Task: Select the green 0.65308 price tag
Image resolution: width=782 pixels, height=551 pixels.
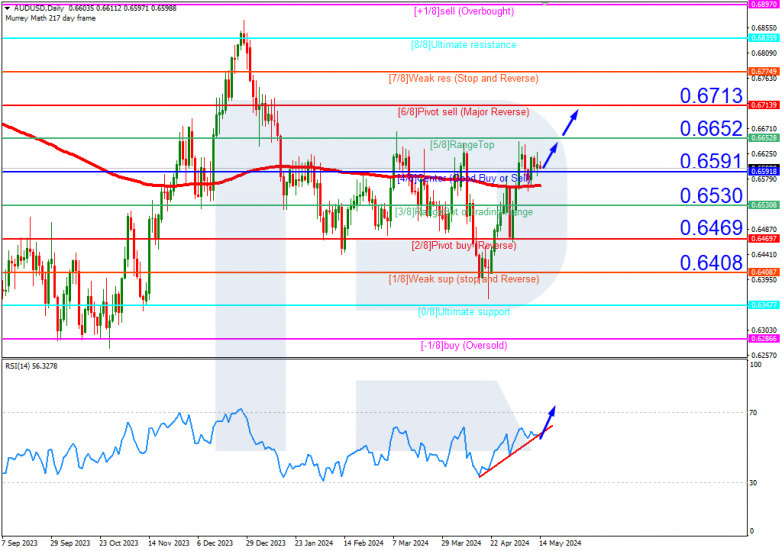Action: pyautogui.click(x=764, y=205)
